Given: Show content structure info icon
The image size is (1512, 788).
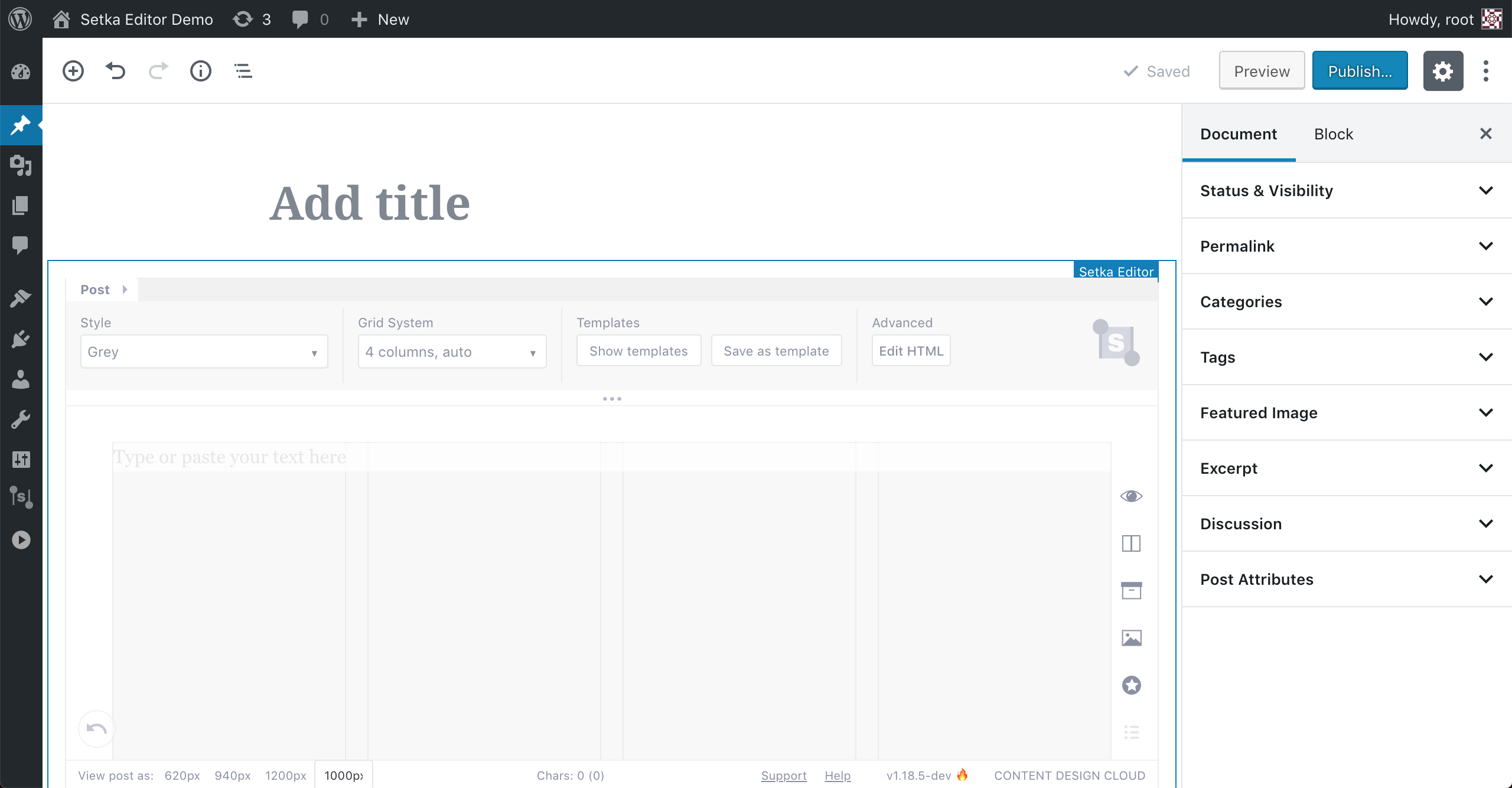Looking at the screenshot, I should click(x=201, y=71).
